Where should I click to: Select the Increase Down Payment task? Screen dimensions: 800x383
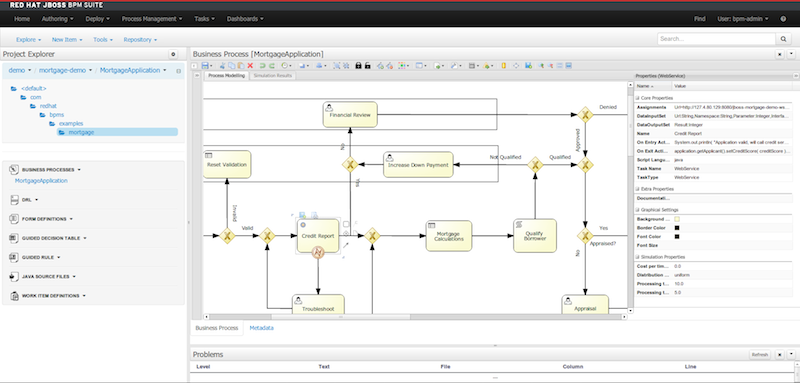point(418,164)
